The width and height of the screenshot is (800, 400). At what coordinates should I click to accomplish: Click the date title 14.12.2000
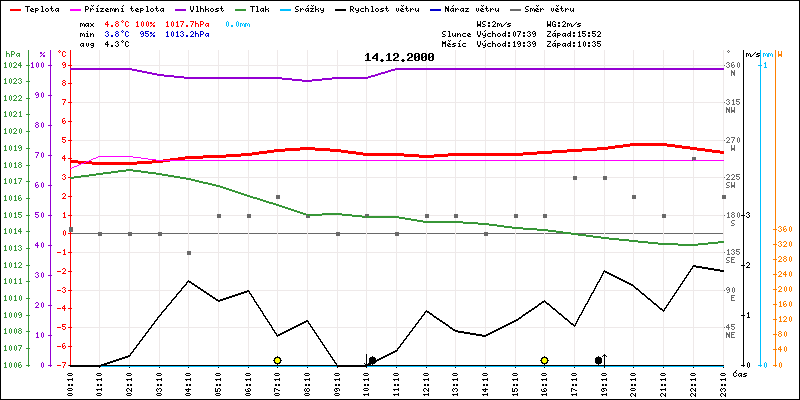coord(399,58)
